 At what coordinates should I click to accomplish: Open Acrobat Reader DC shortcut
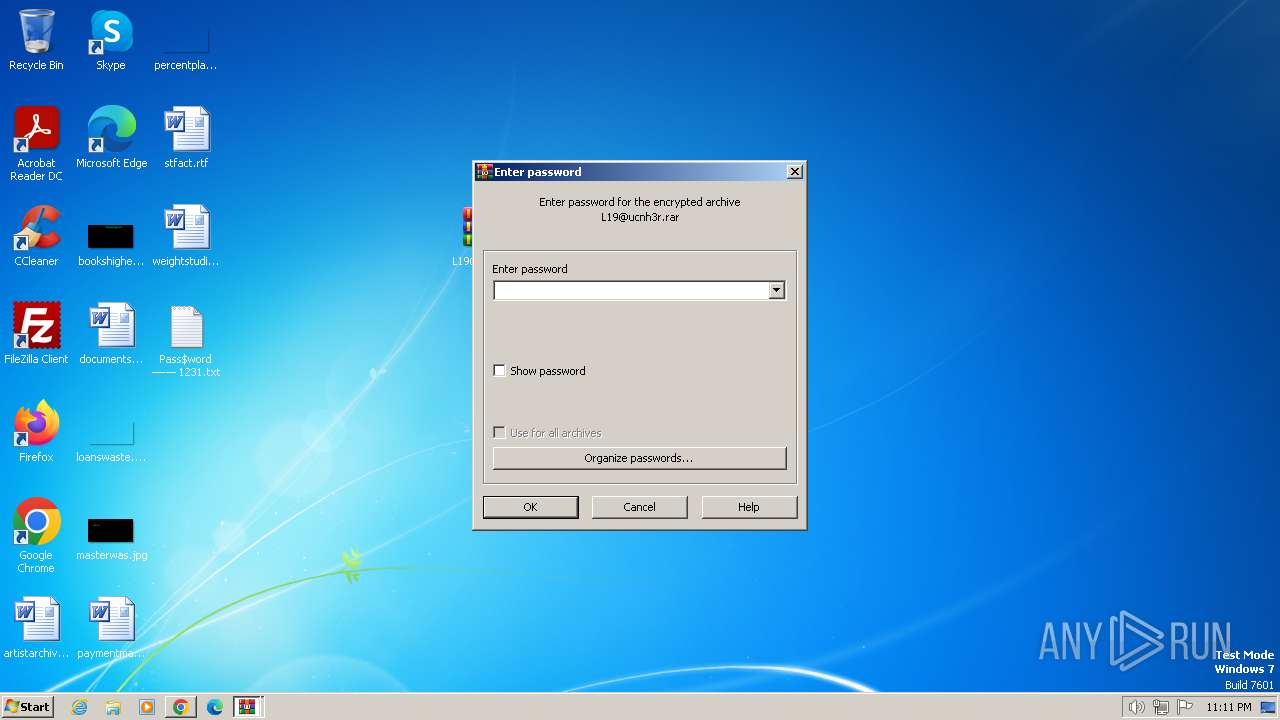click(36, 144)
